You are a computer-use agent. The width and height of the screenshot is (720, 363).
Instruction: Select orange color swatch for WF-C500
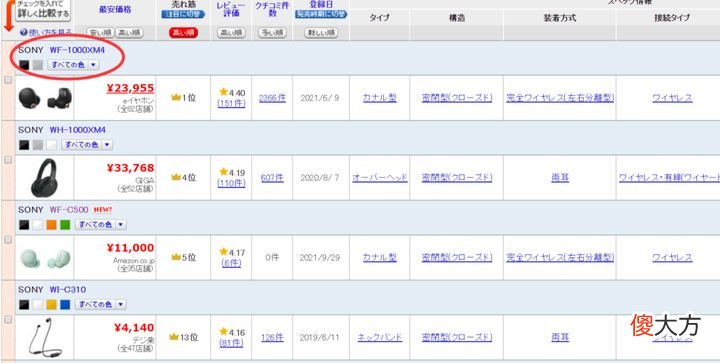tap(51, 225)
